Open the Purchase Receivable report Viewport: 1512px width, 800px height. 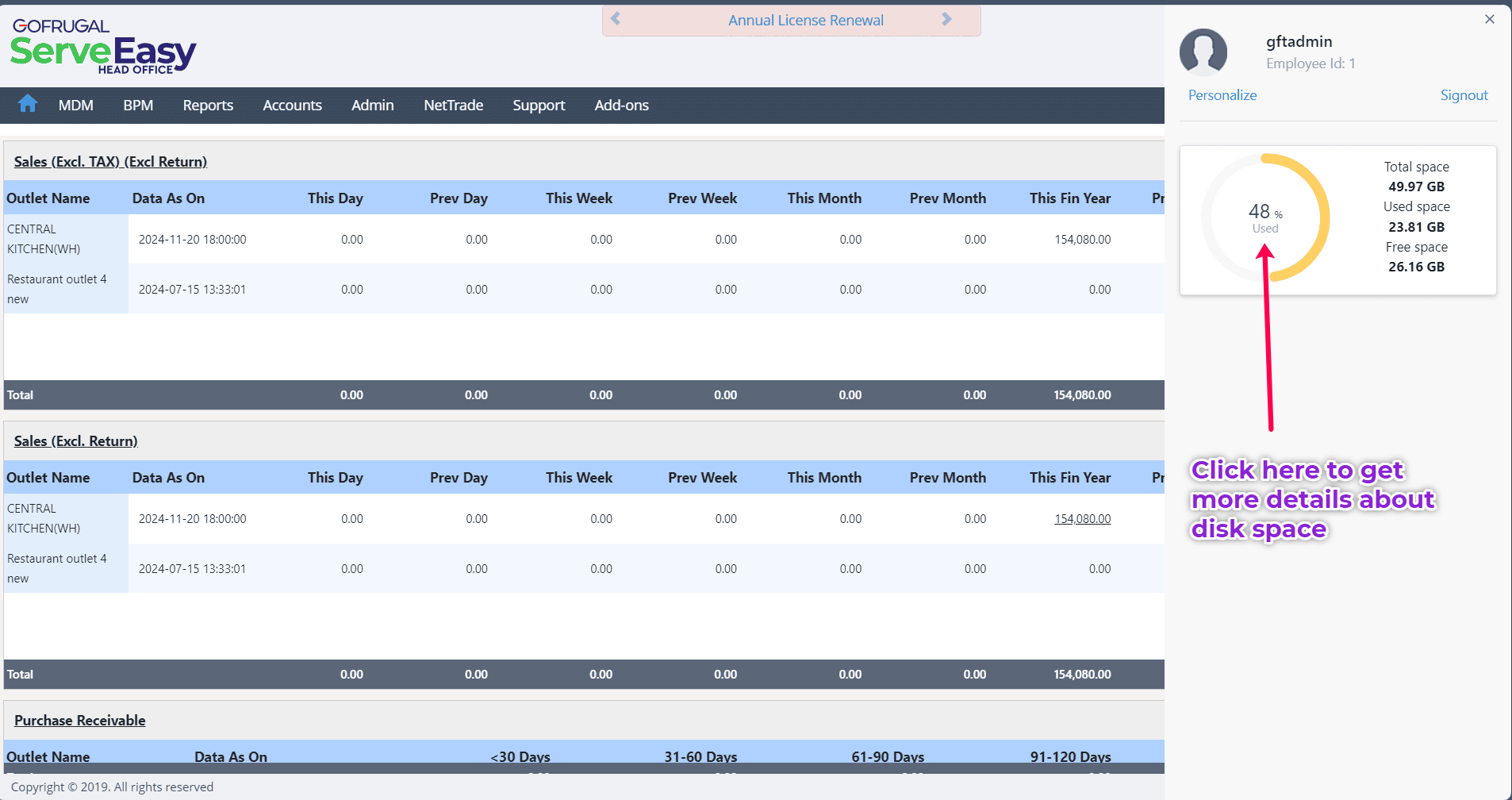[x=80, y=721]
